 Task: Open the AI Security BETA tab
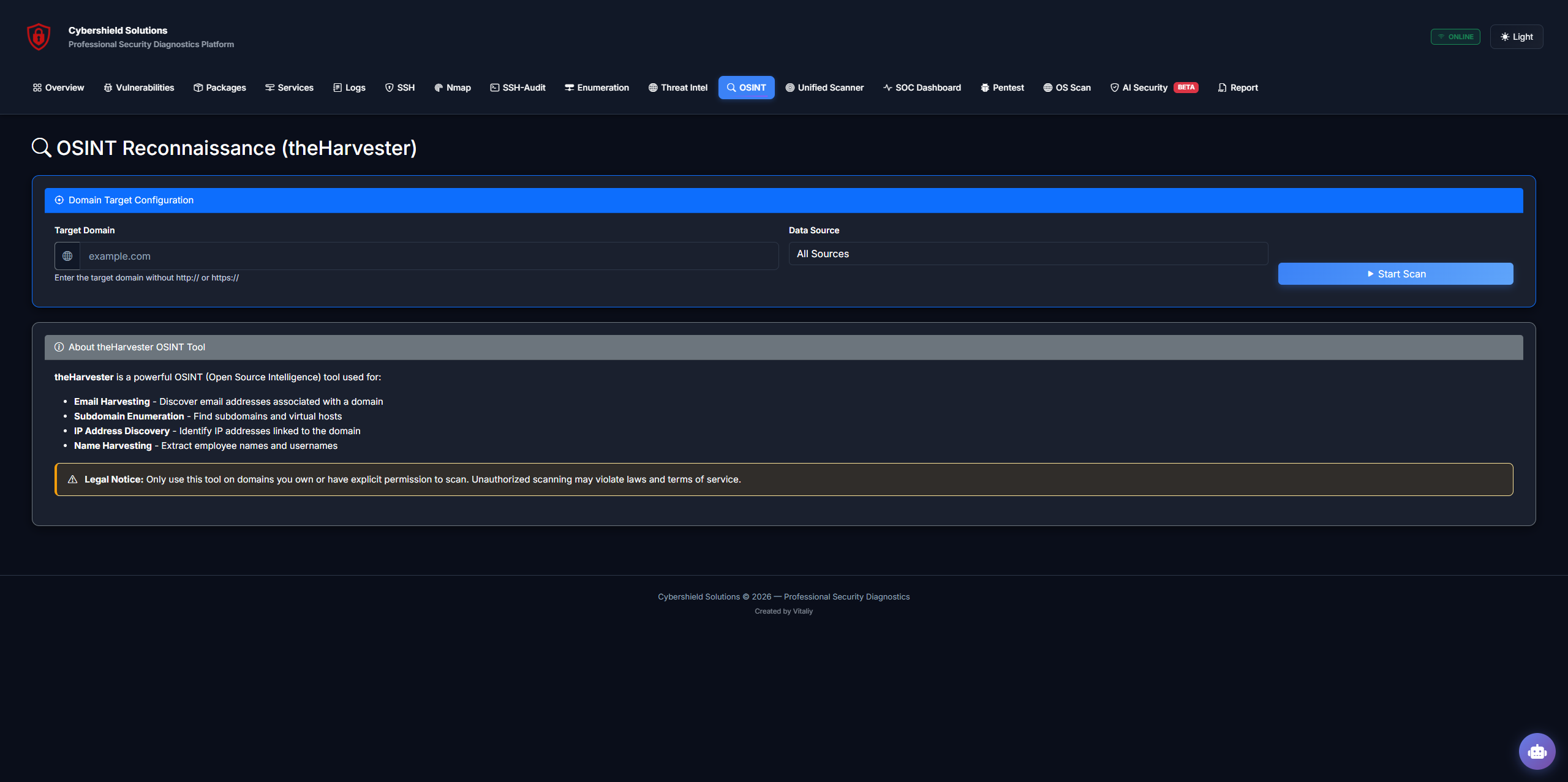(x=1153, y=88)
